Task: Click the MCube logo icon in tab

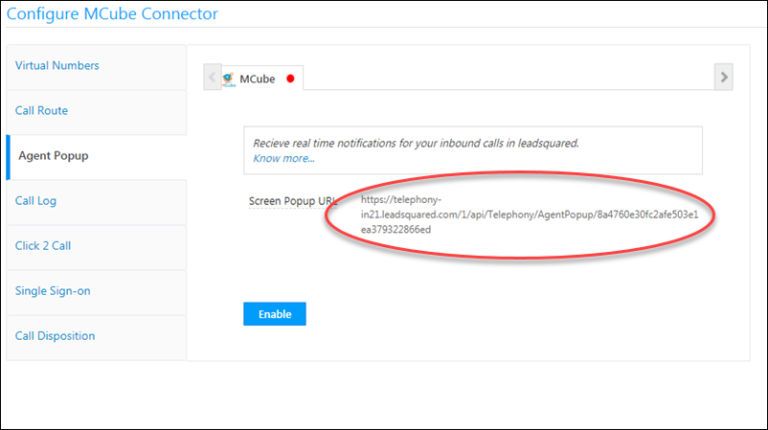Action: [x=228, y=78]
